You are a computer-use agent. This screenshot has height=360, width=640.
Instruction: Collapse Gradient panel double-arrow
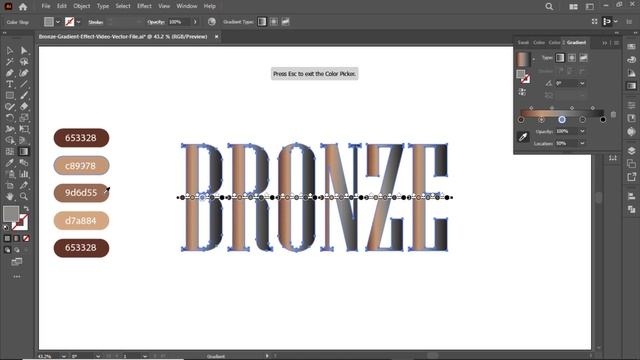click(604, 43)
